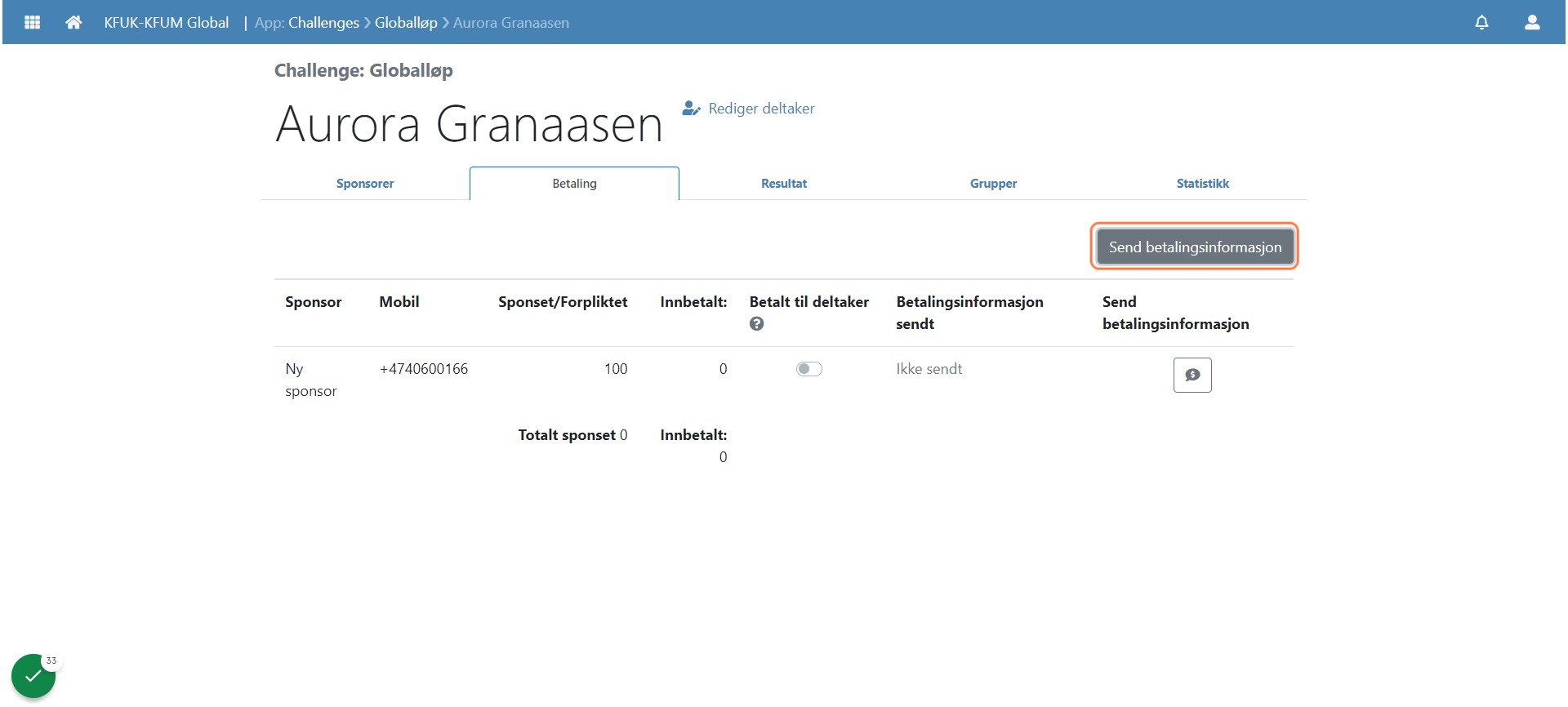Screen dimensions: 1568x707
Task: Switch to the Sponsorer tab
Action: 365,184
